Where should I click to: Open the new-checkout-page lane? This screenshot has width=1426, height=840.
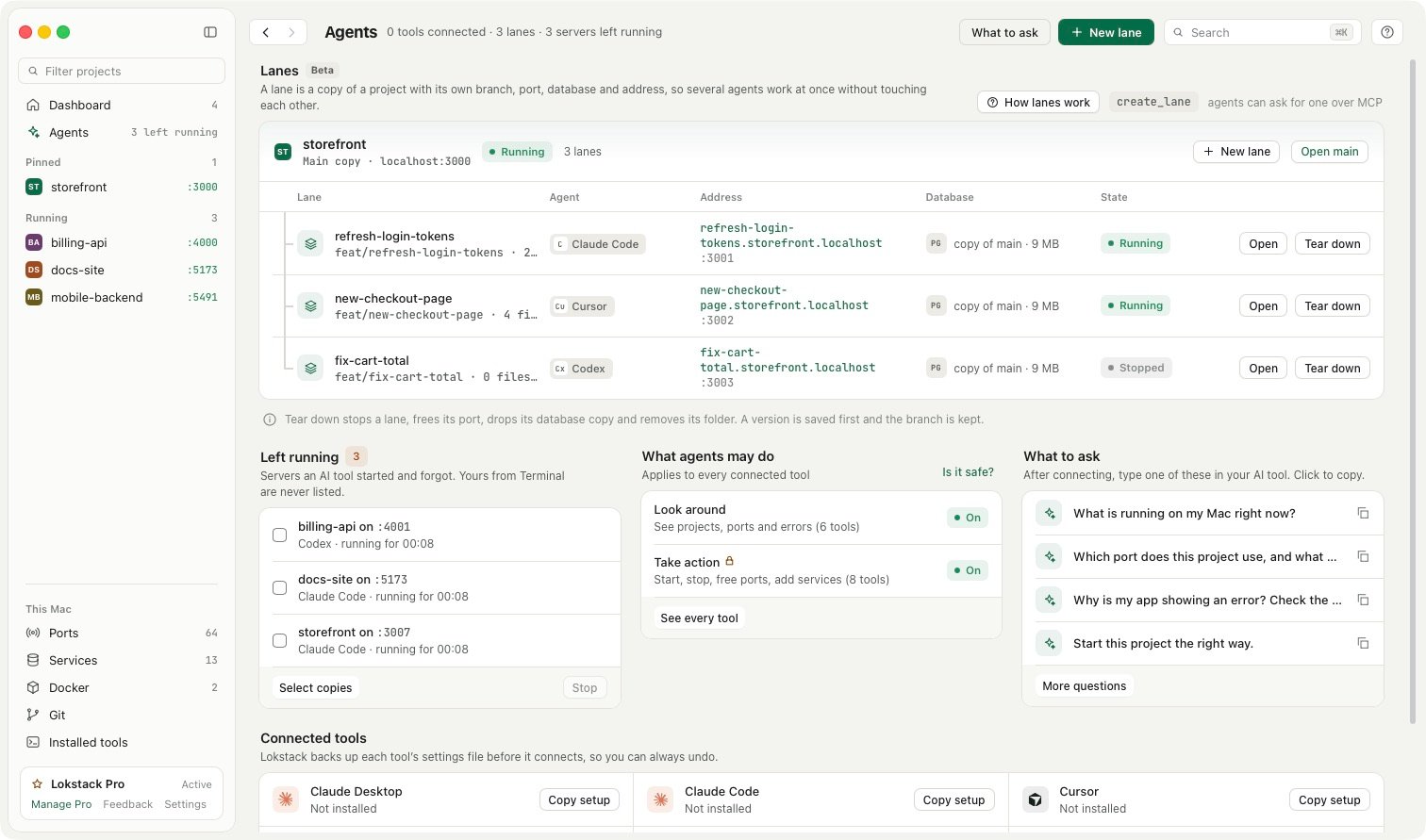(x=1263, y=305)
